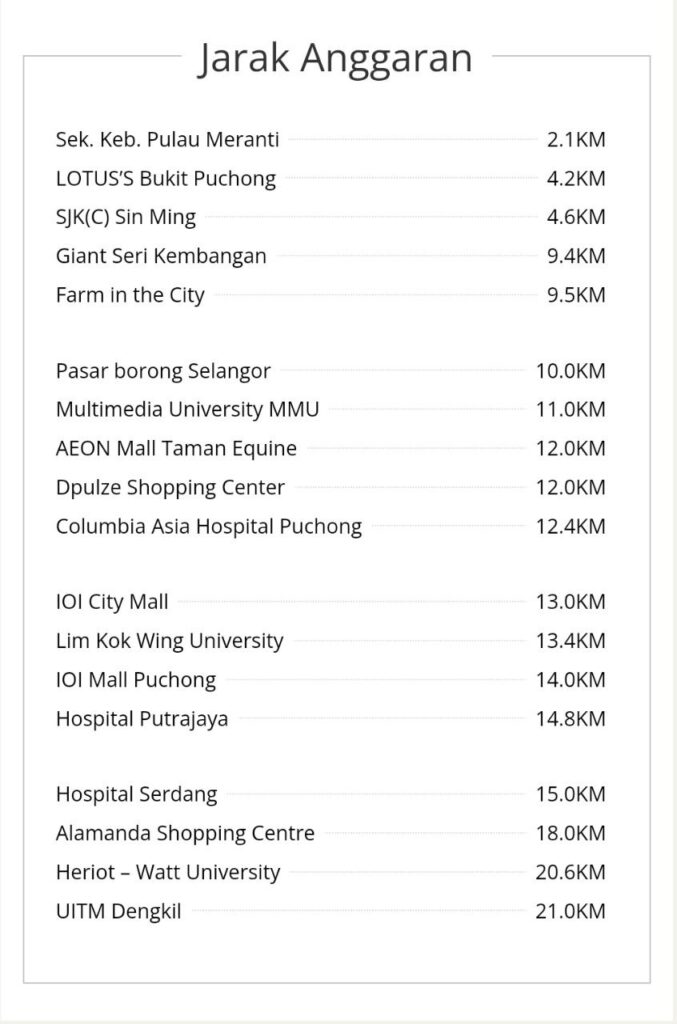The image size is (677, 1024).
Task: Click AEON Mall Taman Equine
Action: click(176, 449)
